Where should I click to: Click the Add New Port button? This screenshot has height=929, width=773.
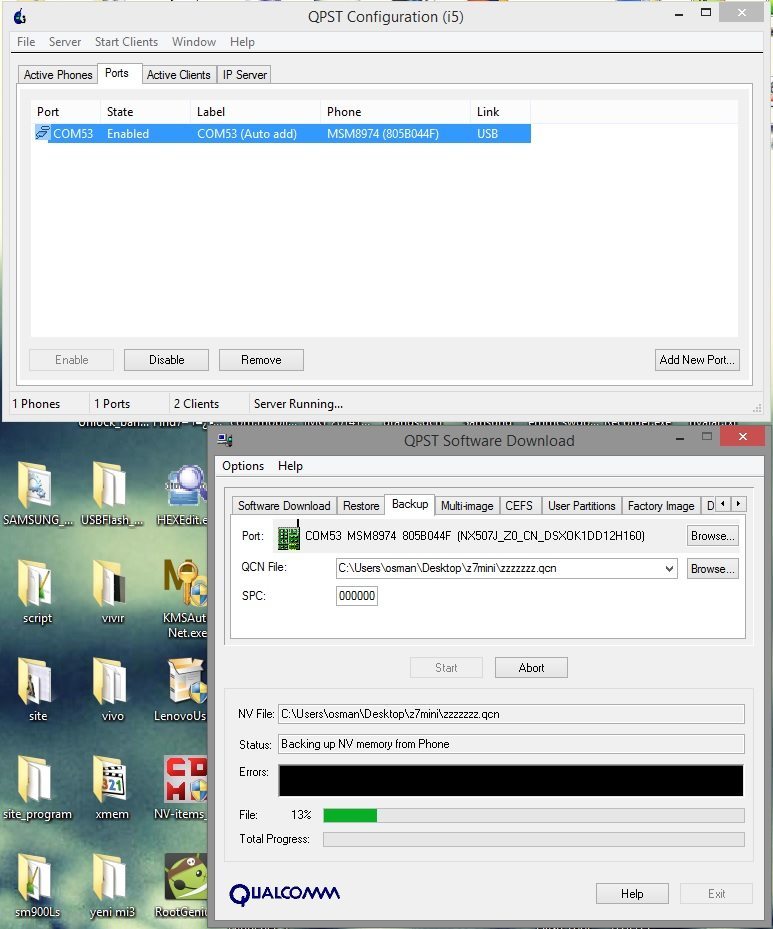tap(697, 360)
